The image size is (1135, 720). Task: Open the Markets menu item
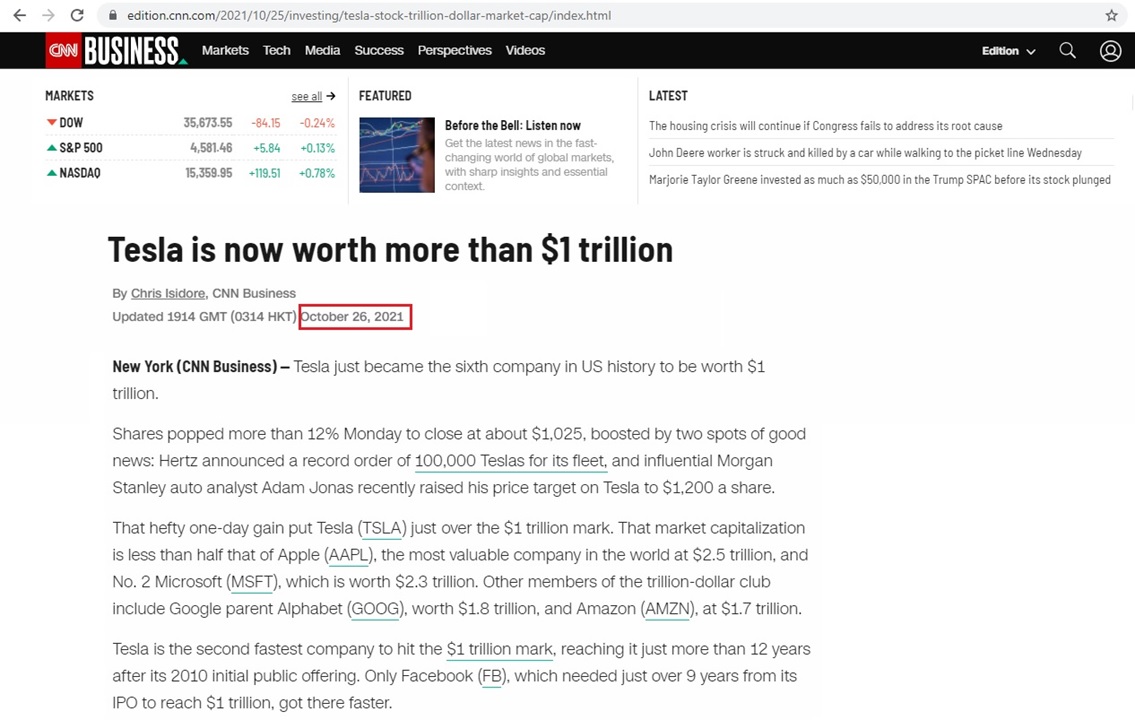click(x=225, y=51)
